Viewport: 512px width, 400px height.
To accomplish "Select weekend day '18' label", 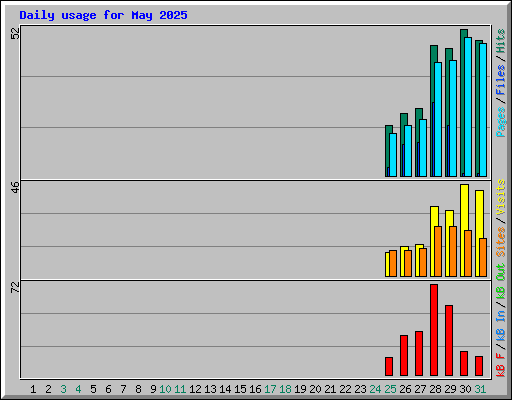I will pyautogui.click(x=285, y=389).
